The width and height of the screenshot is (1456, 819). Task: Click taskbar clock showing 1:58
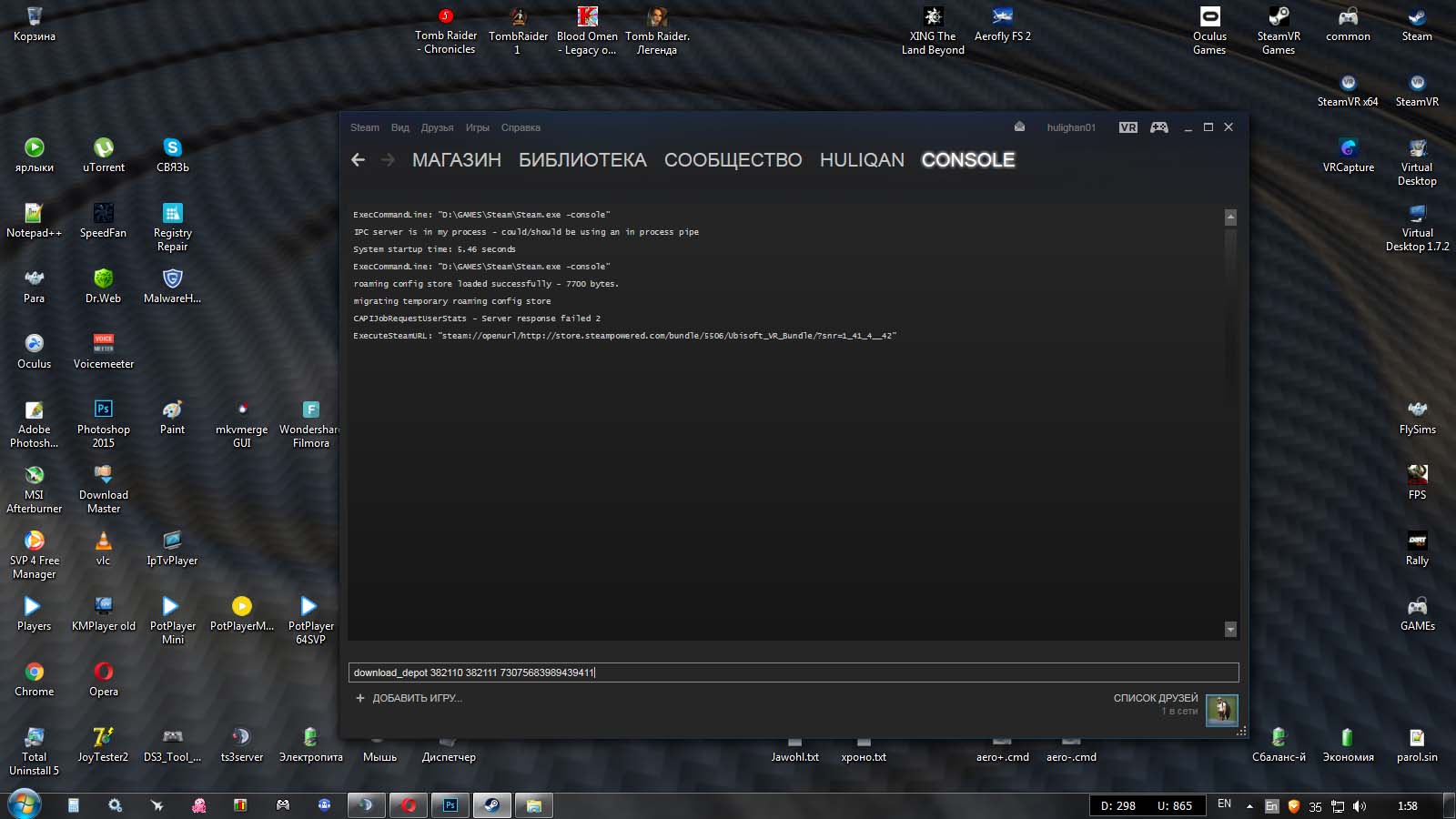point(1408,806)
